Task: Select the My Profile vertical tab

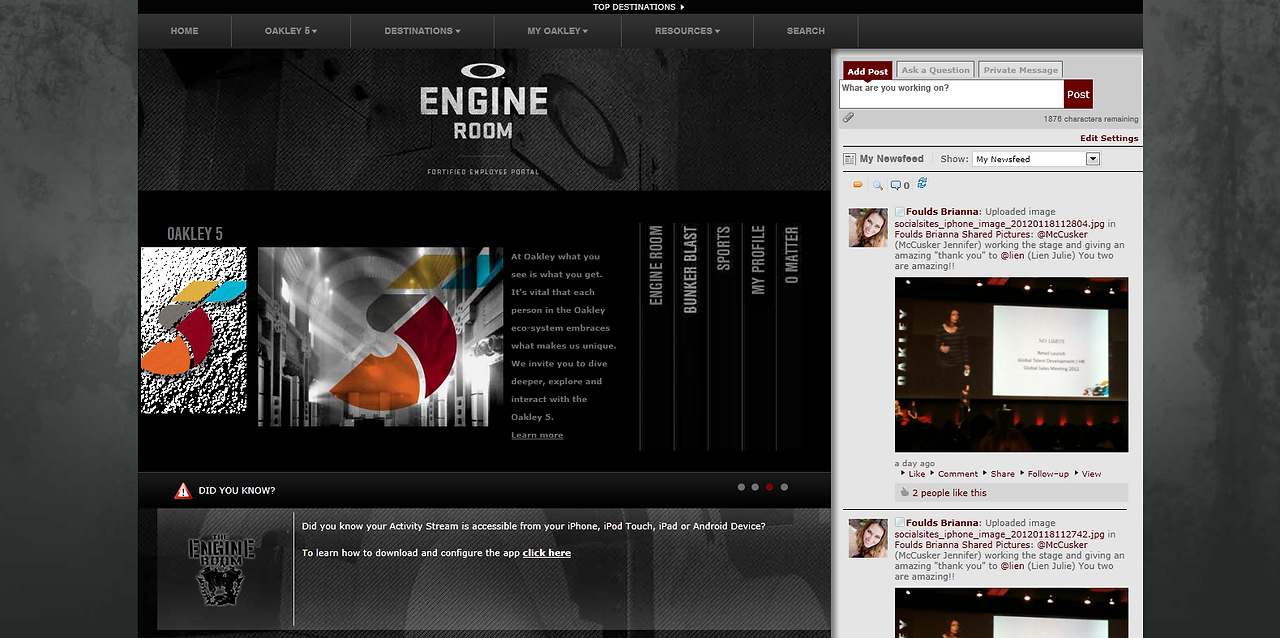Action: [x=758, y=259]
